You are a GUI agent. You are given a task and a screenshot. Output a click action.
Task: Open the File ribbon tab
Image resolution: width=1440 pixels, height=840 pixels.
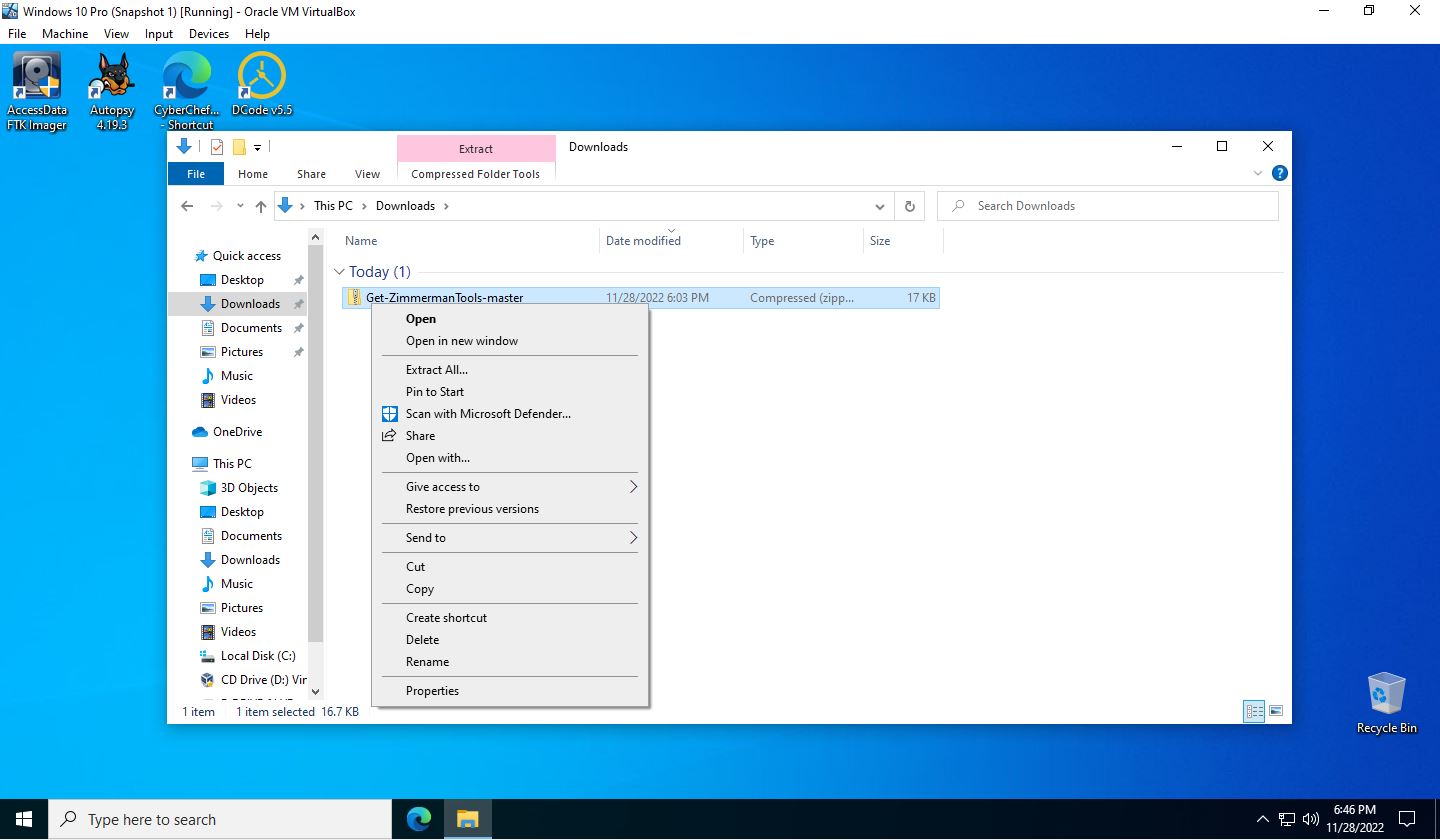click(x=196, y=174)
